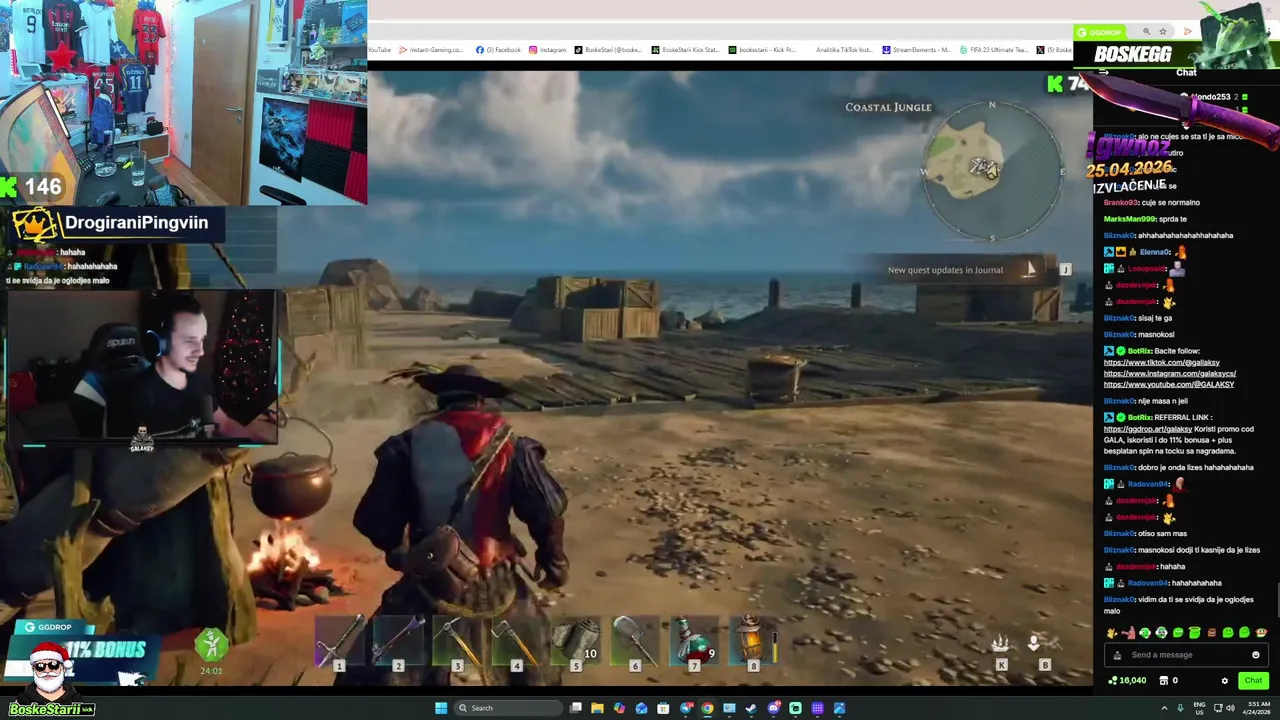The width and height of the screenshot is (1280, 720).
Task: Open File Explorer from the taskbar
Action: tap(597, 708)
